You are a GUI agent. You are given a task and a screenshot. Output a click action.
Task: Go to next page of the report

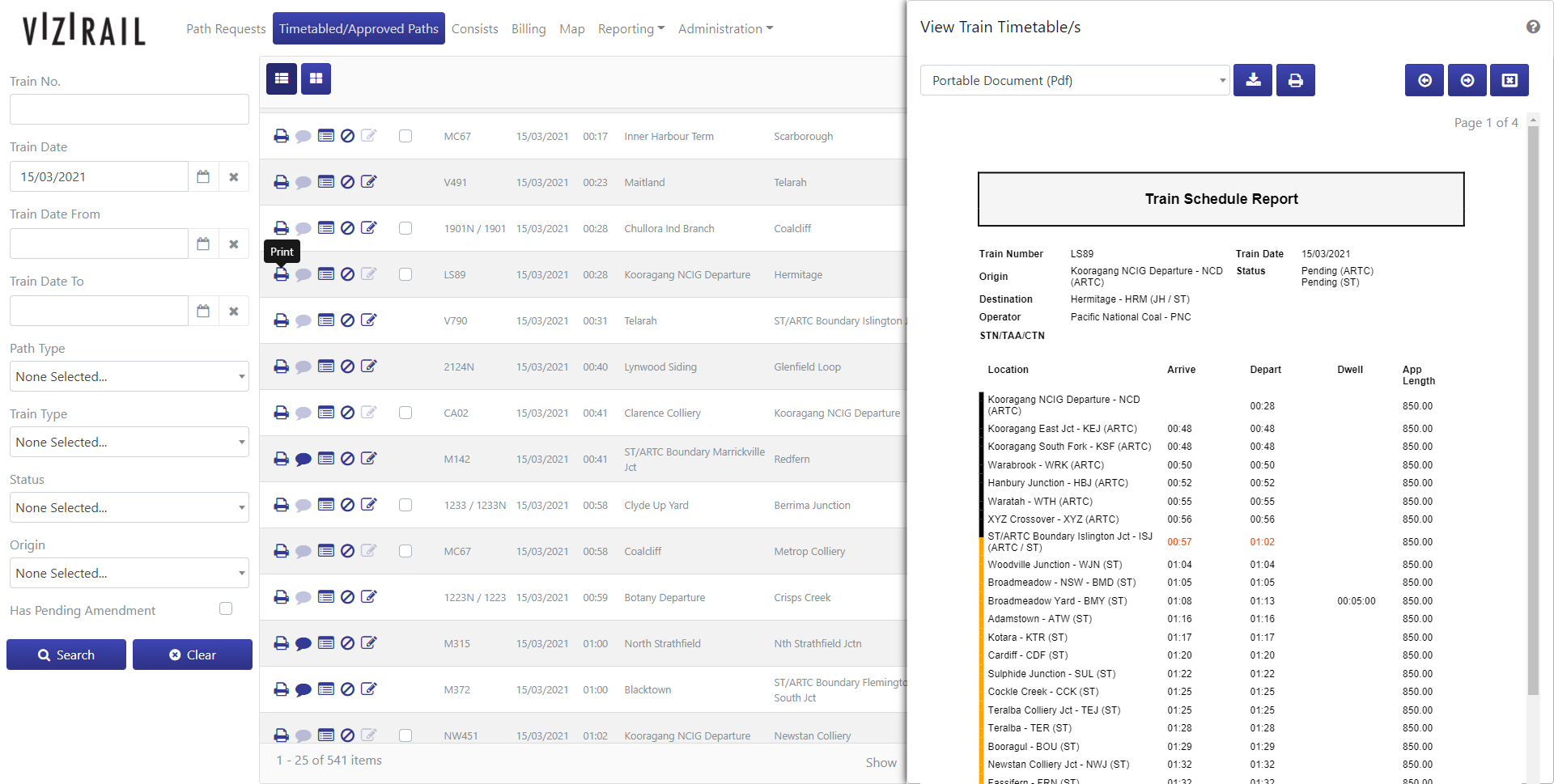1467,80
